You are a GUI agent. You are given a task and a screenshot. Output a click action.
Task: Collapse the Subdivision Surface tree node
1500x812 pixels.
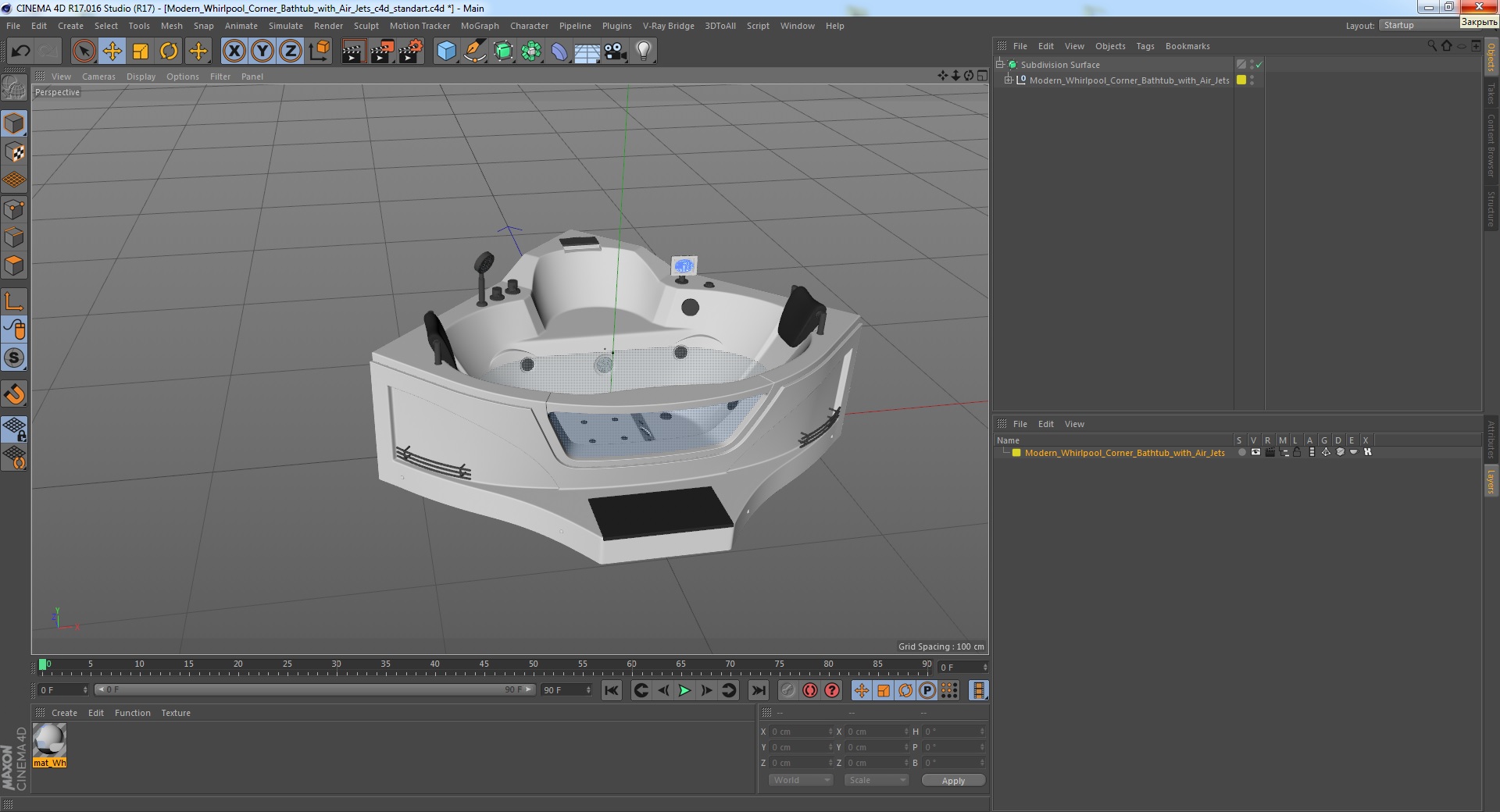(x=999, y=64)
